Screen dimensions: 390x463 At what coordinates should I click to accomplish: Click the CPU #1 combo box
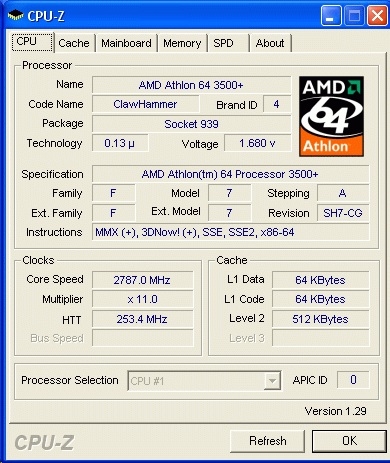[204, 381]
